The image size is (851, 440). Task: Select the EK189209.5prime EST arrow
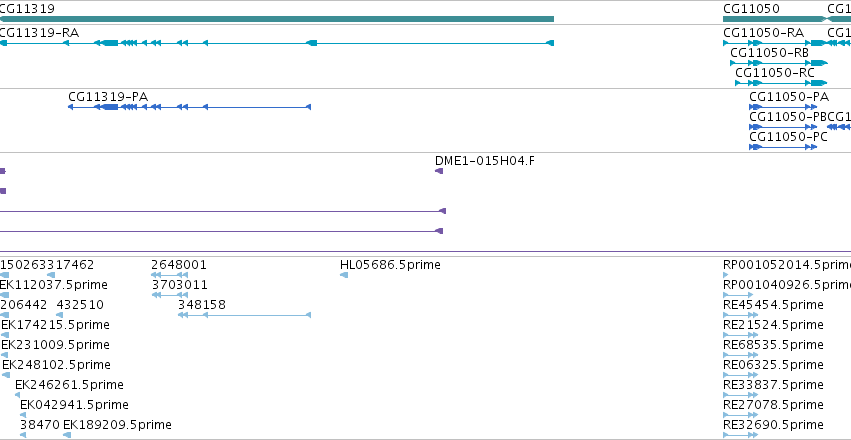(67, 435)
